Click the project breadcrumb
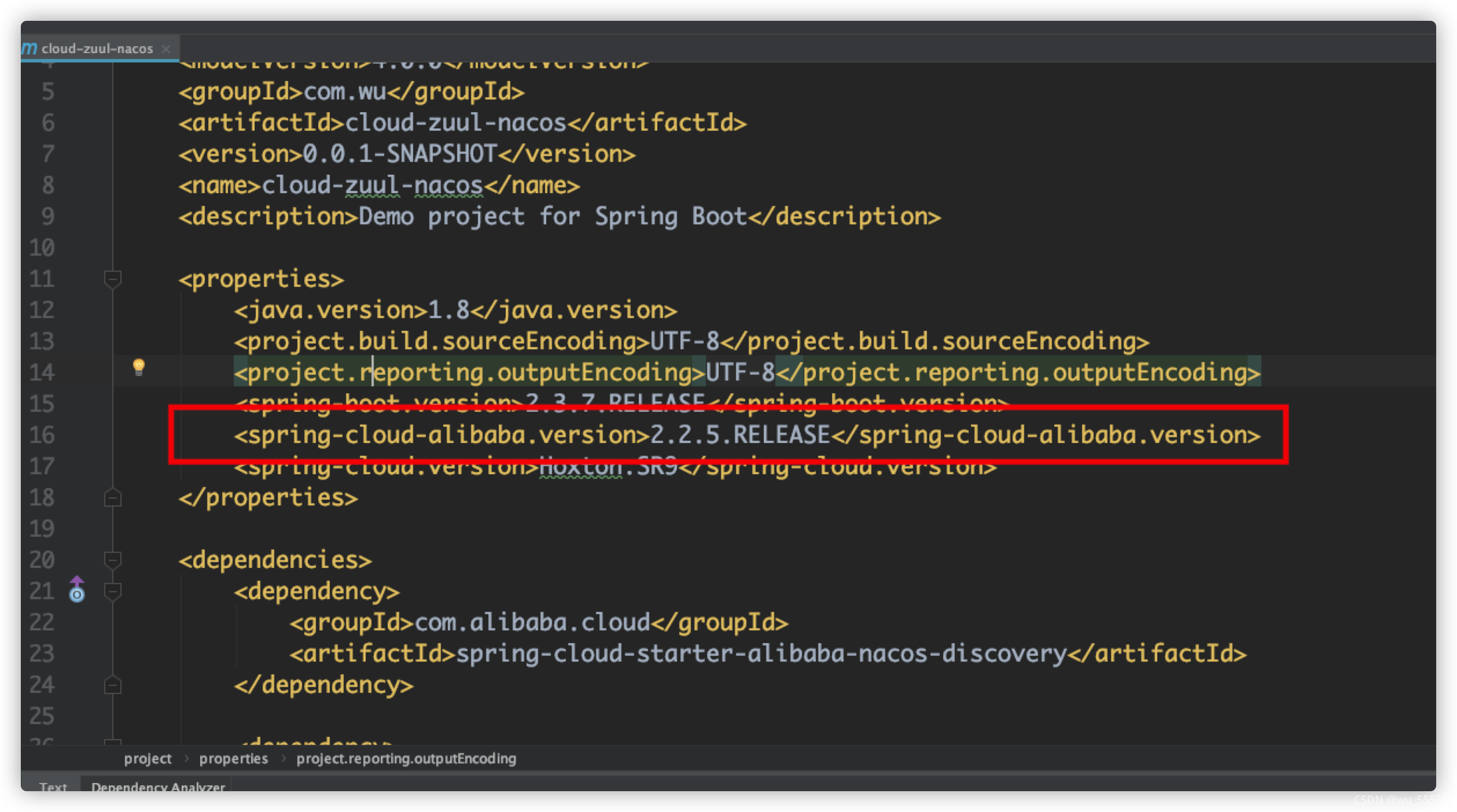The height and width of the screenshot is (812, 1457). coord(148,758)
